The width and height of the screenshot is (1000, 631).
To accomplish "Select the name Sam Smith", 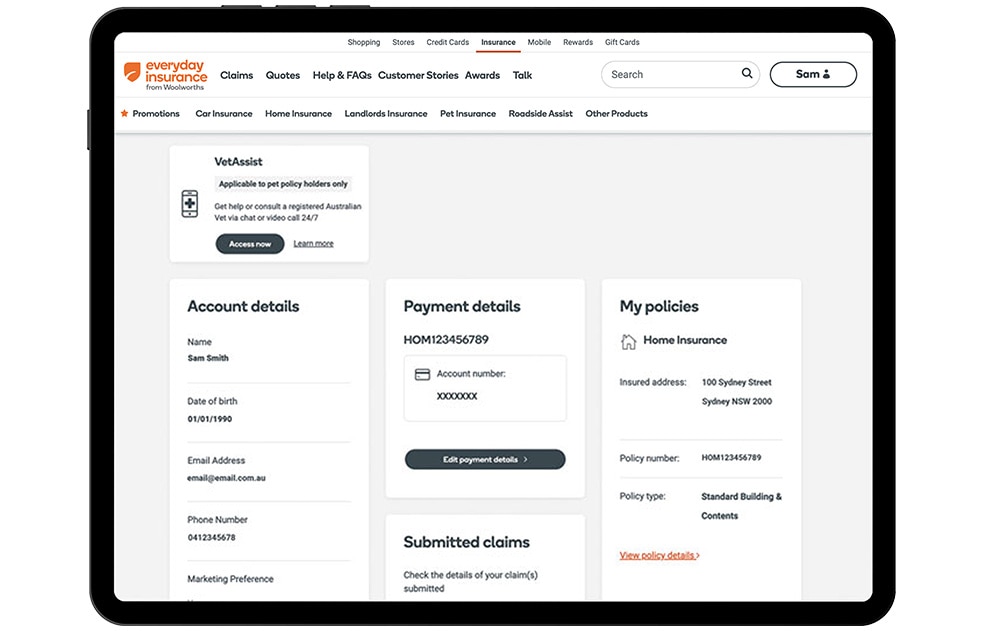I will coord(208,358).
